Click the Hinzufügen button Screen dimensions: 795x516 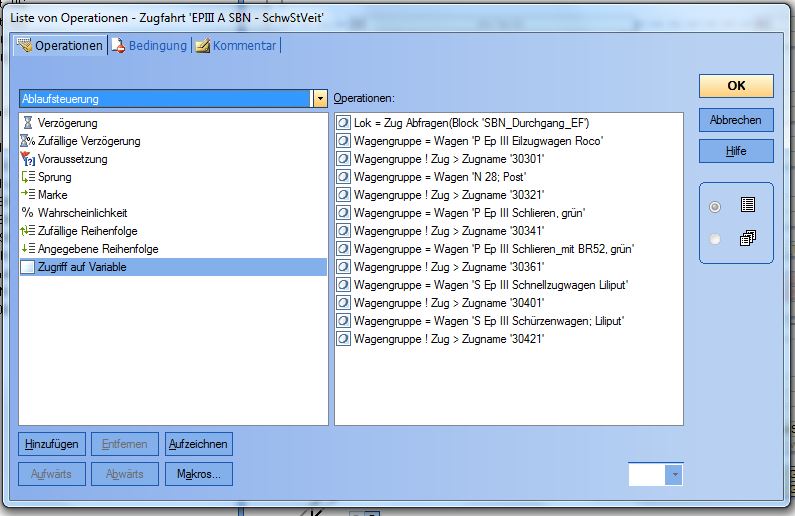51,444
